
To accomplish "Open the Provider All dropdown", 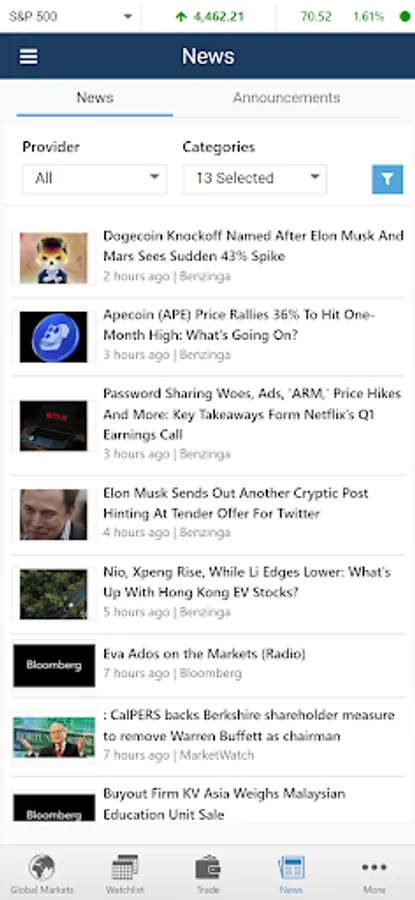I will point(94,179).
